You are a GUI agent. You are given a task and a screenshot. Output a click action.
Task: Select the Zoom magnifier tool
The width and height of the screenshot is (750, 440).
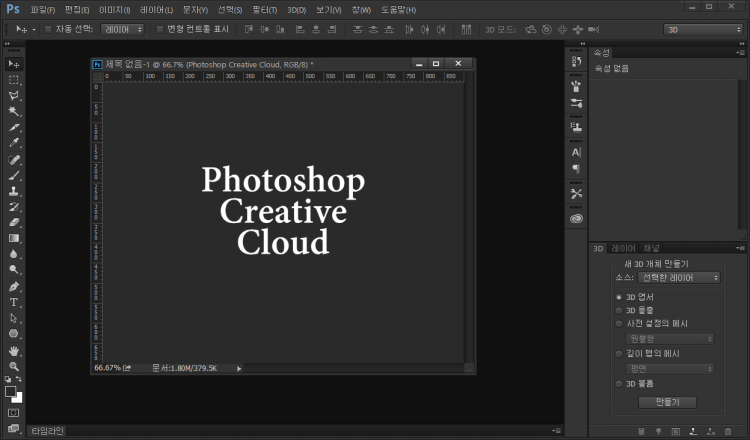[x=14, y=366]
